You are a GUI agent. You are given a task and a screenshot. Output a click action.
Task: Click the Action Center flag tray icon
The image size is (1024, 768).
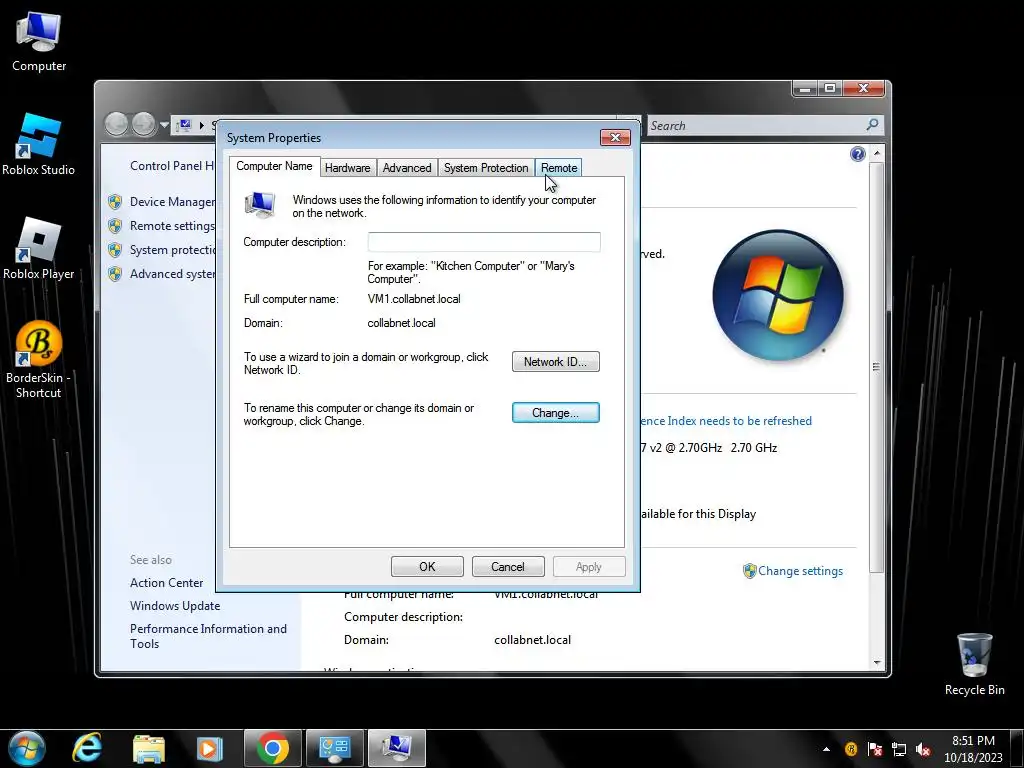pyautogui.click(x=875, y=749)
